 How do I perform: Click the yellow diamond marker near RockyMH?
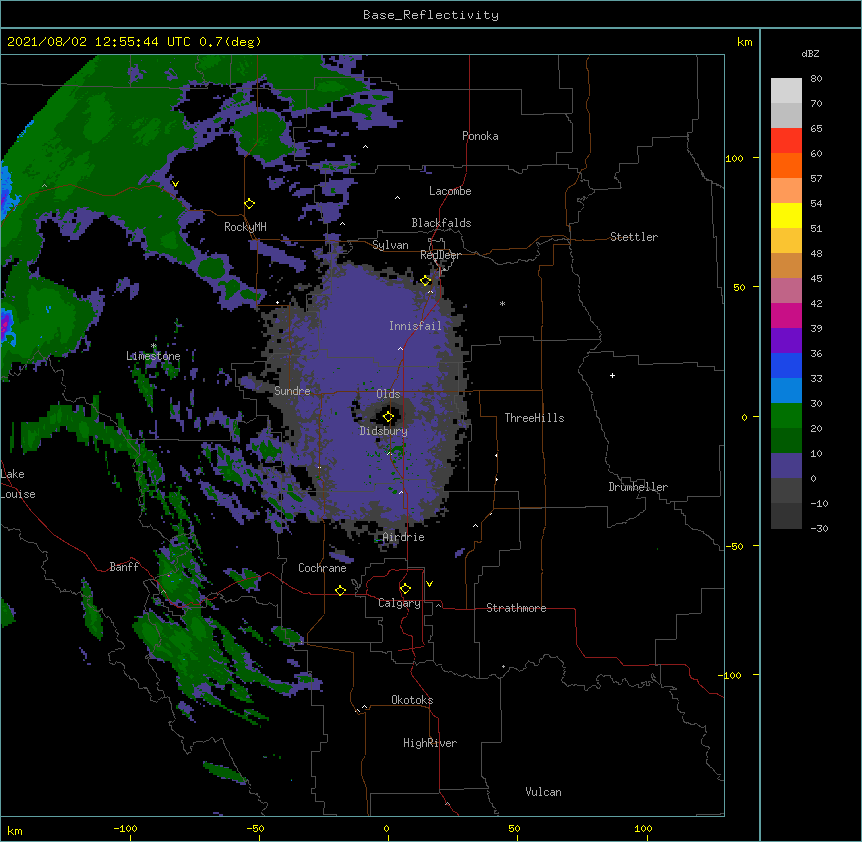pos(249,204)
